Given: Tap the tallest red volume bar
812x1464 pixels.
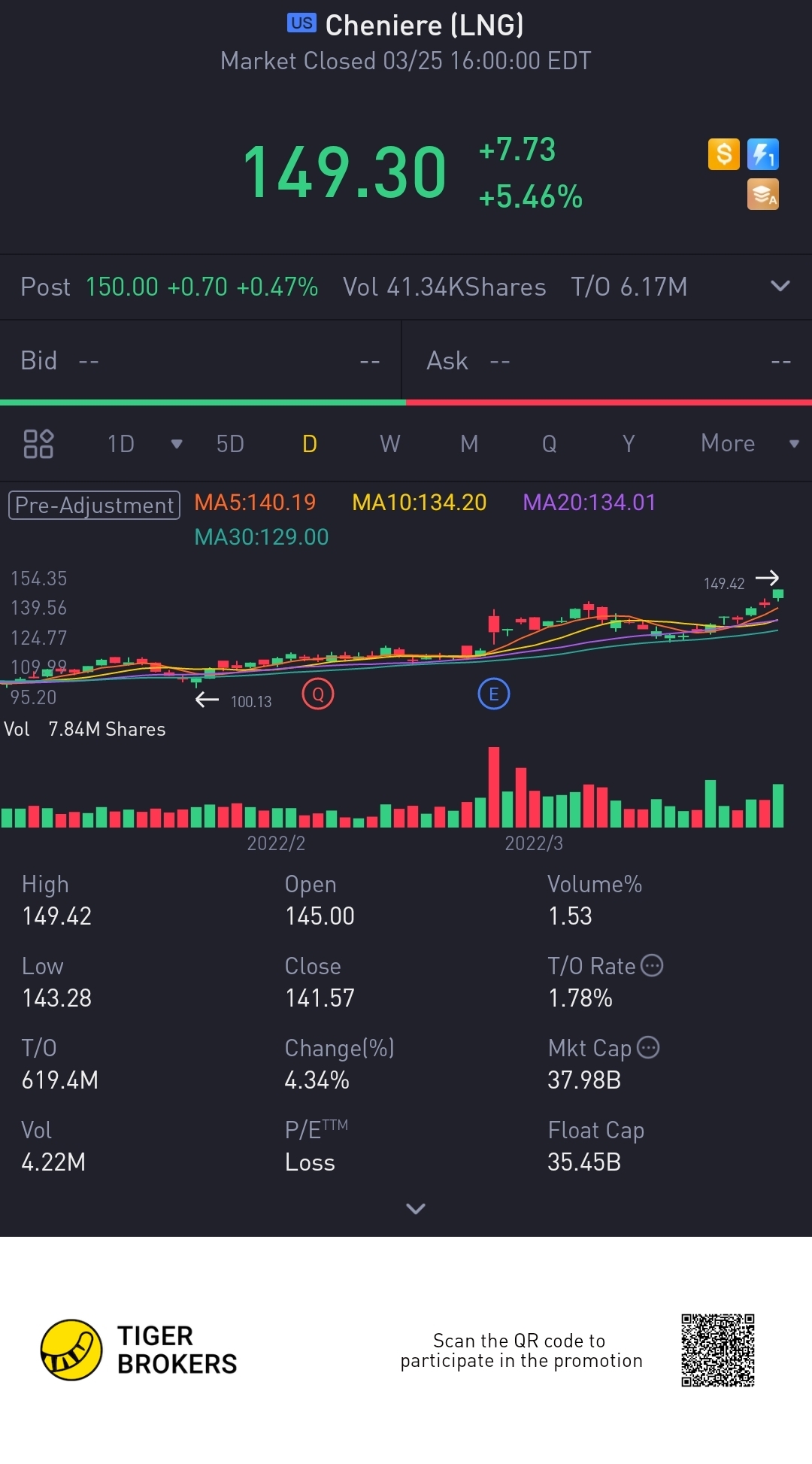Looking at the screenshot, I should click(x=494, y=787).
